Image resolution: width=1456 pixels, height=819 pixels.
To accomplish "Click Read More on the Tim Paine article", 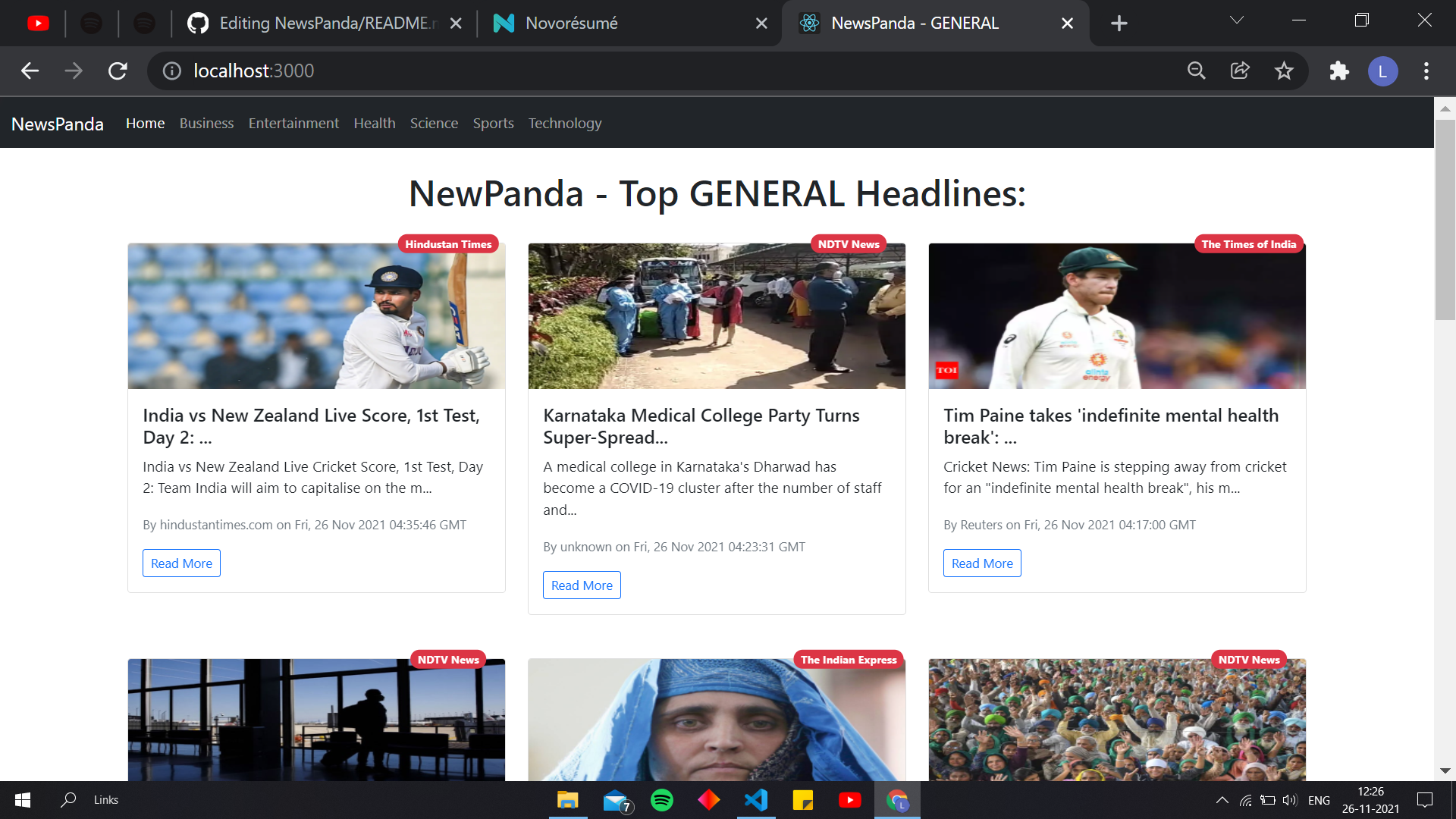I will pos(981,563).
